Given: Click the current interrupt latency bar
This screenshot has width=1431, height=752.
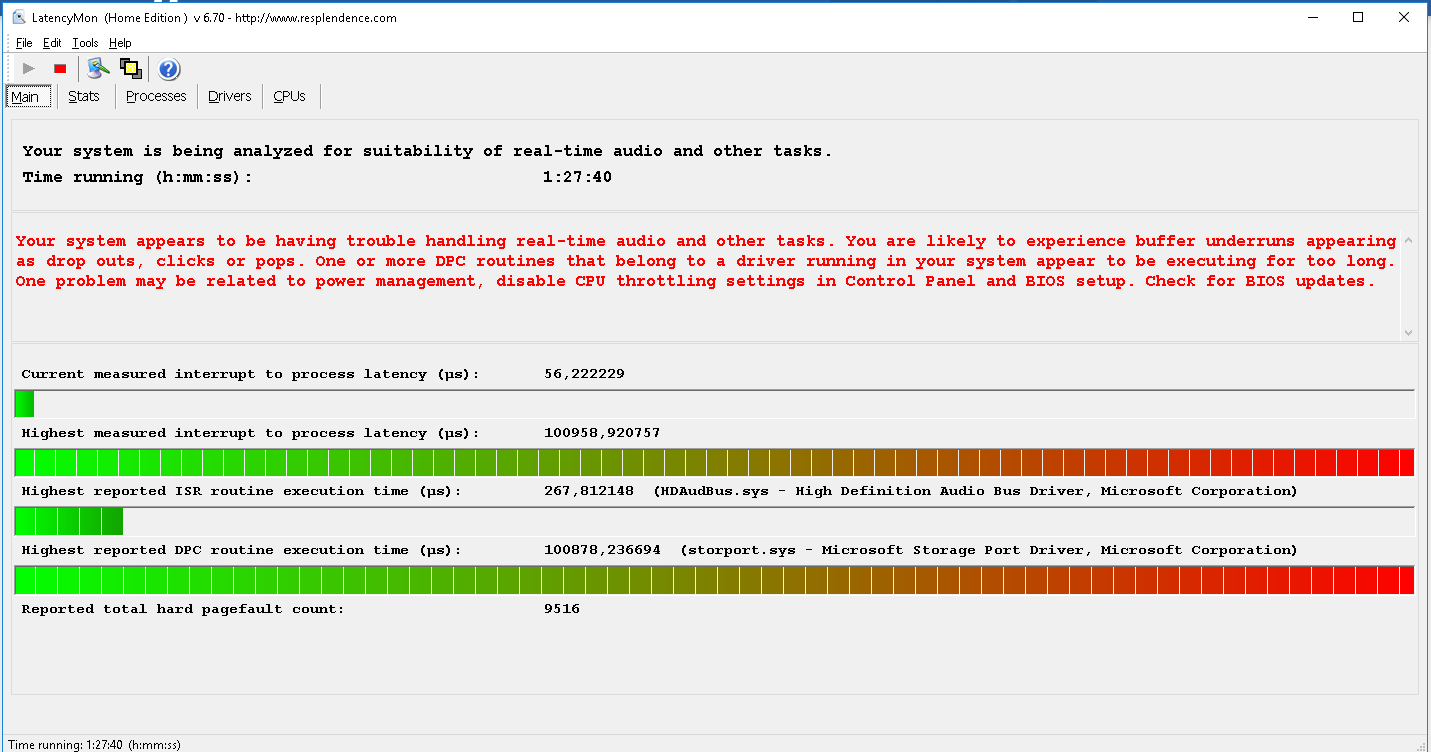Looking at the screenshot, I should pos(714,404).
